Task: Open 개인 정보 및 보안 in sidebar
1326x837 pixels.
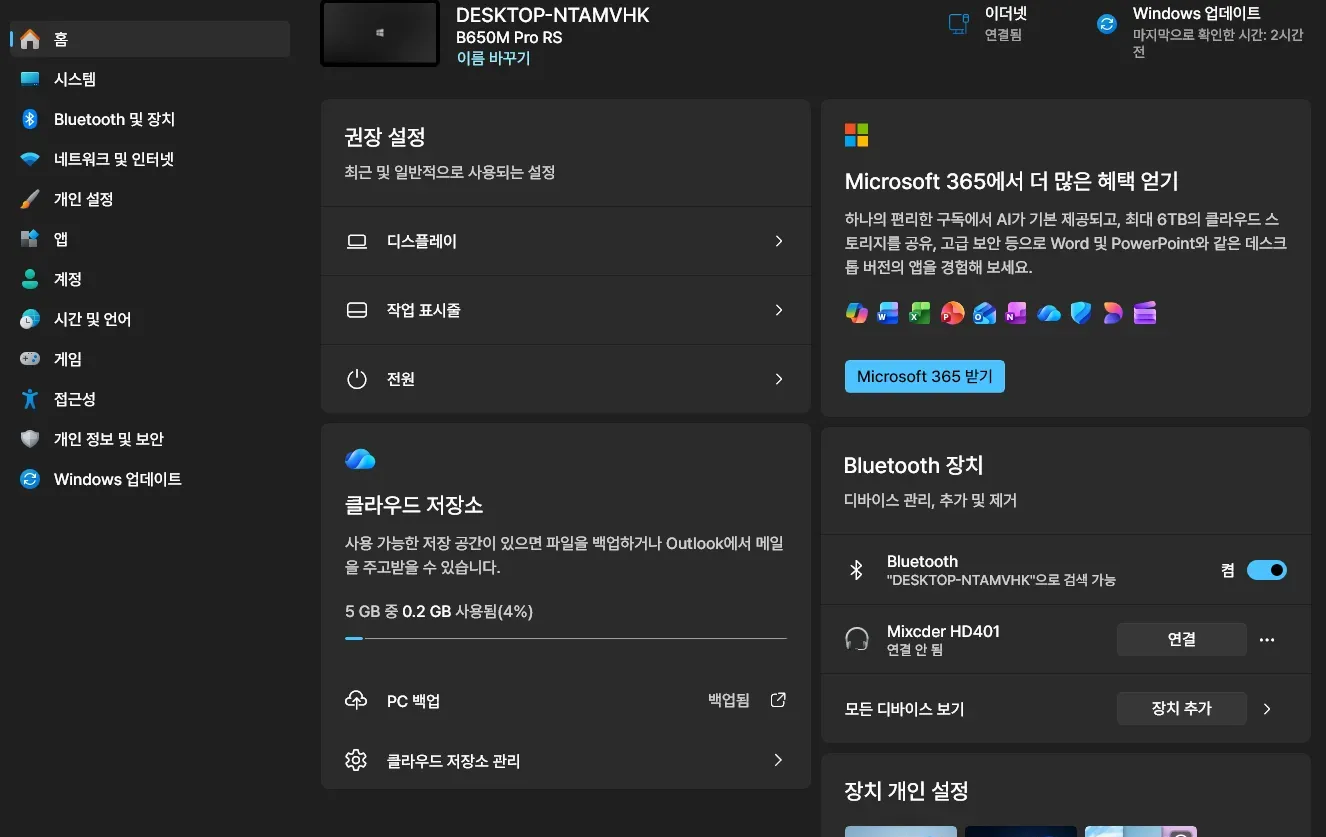Action: (108, 439)
